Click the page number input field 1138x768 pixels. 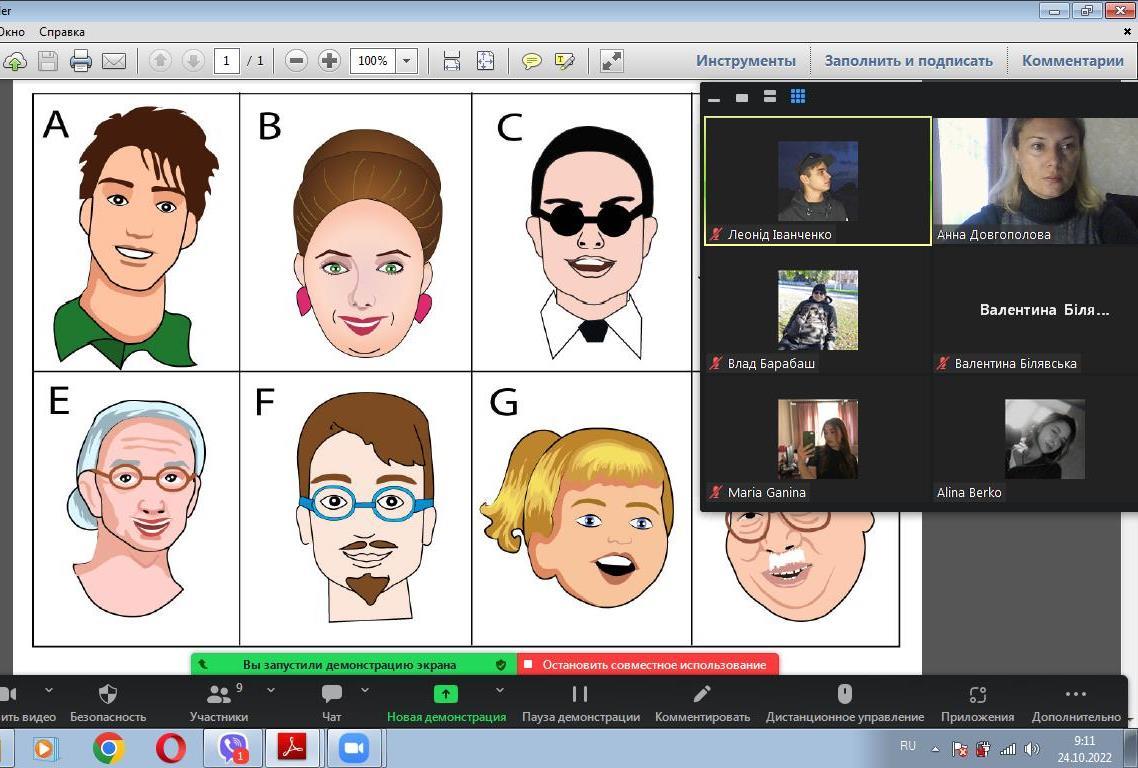click(x=227, y=61)
